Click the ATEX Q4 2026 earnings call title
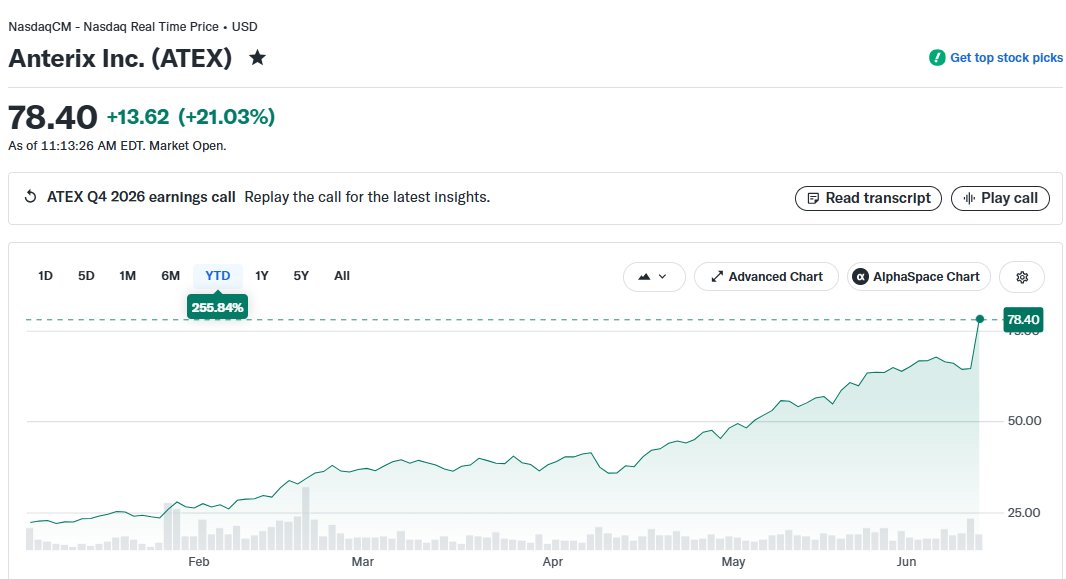The height and width of the screenshot is (579, 1066). [x=141, y=197]
